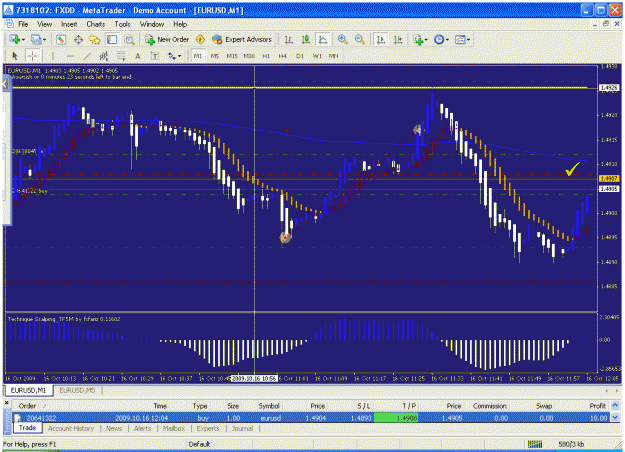Expand the Periods dropdown arrow
Screen dimensions: 625x452
[447, 40]
